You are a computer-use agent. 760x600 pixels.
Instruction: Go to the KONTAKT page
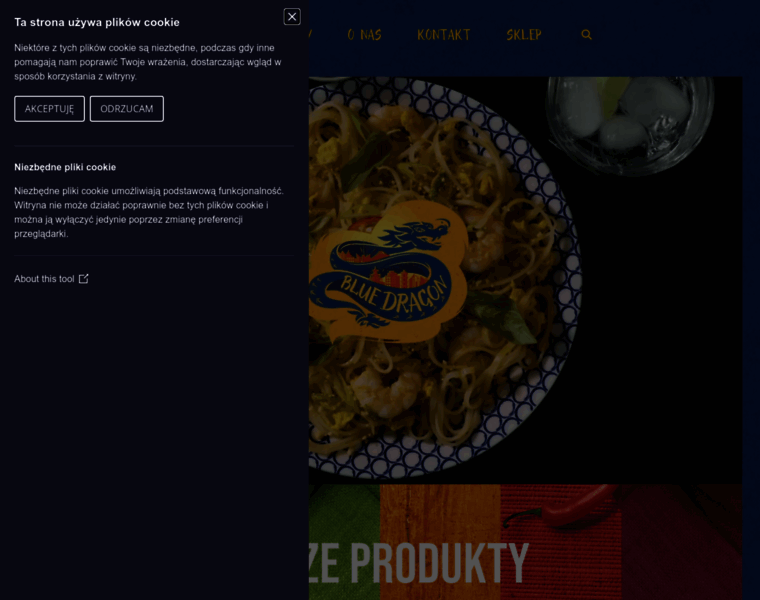point(443,35)
